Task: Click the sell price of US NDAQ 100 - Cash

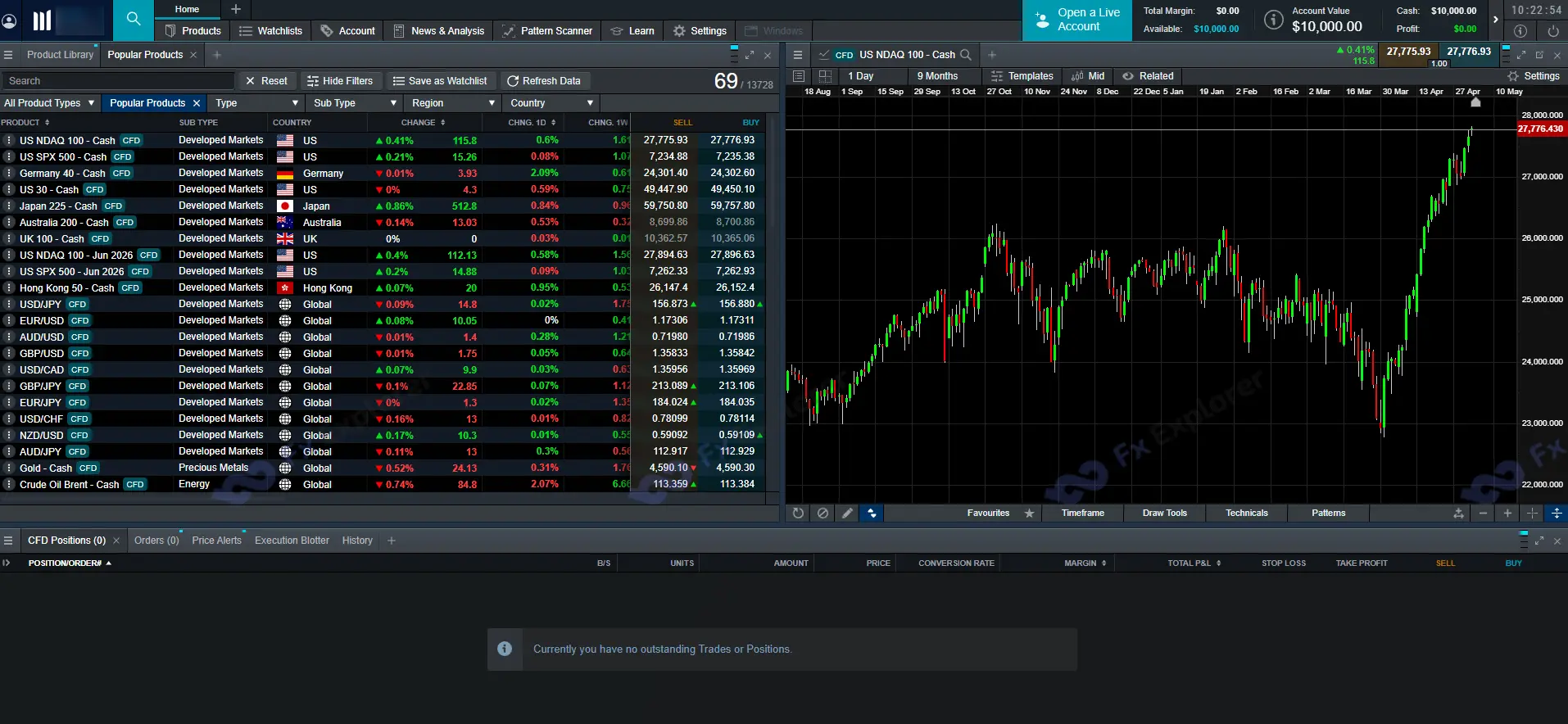Action: point(666,140)
